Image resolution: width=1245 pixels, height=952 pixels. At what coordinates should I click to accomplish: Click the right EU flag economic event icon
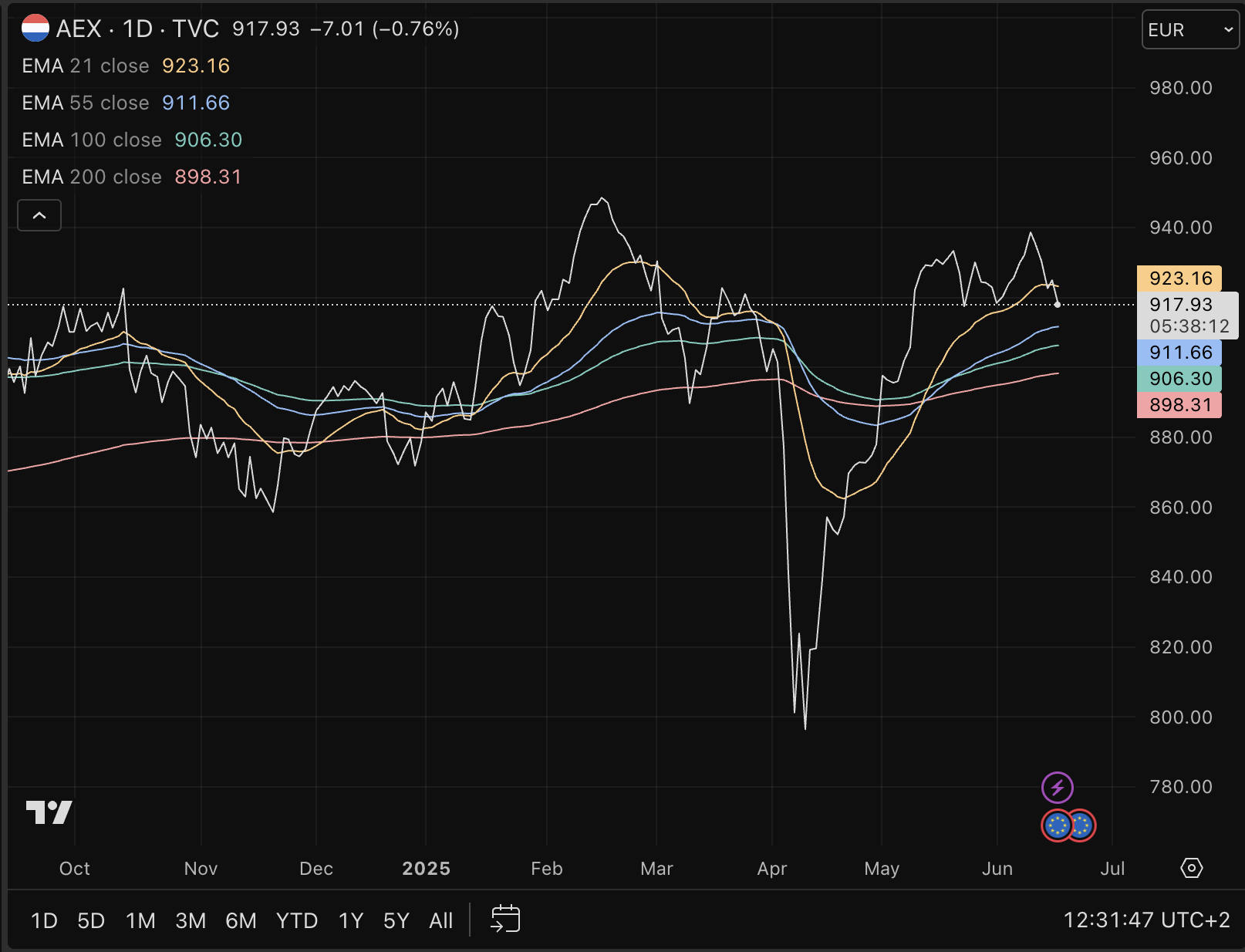[1082, 826]
